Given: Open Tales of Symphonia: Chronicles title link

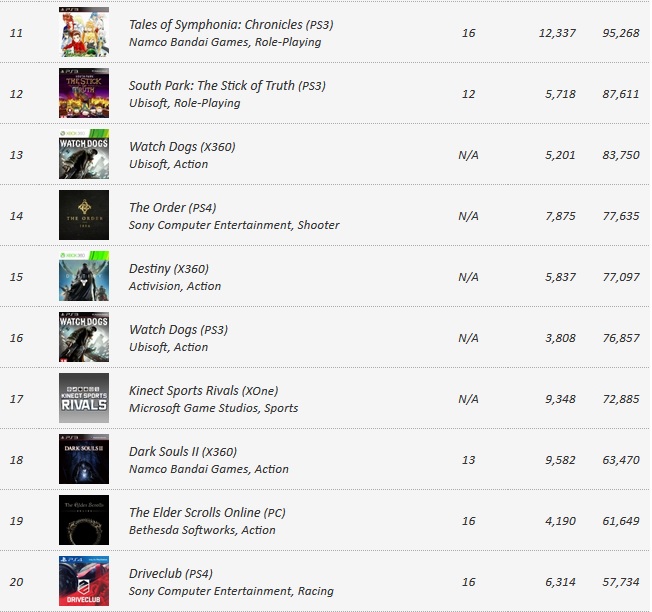Looking at the screenshot, I should click(231, 25).
